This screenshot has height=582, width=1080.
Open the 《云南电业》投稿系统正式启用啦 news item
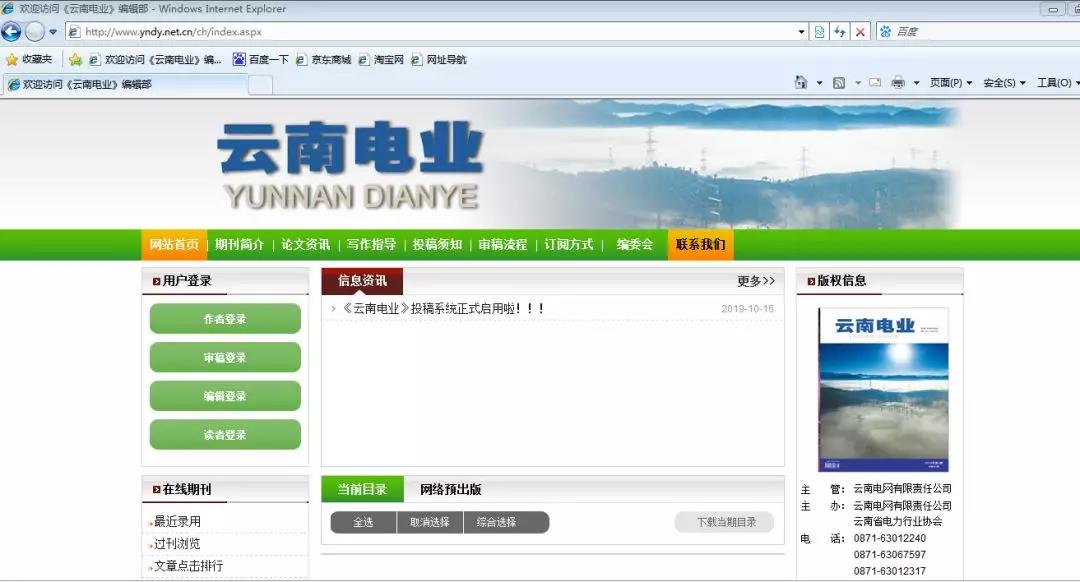[444, 309]
